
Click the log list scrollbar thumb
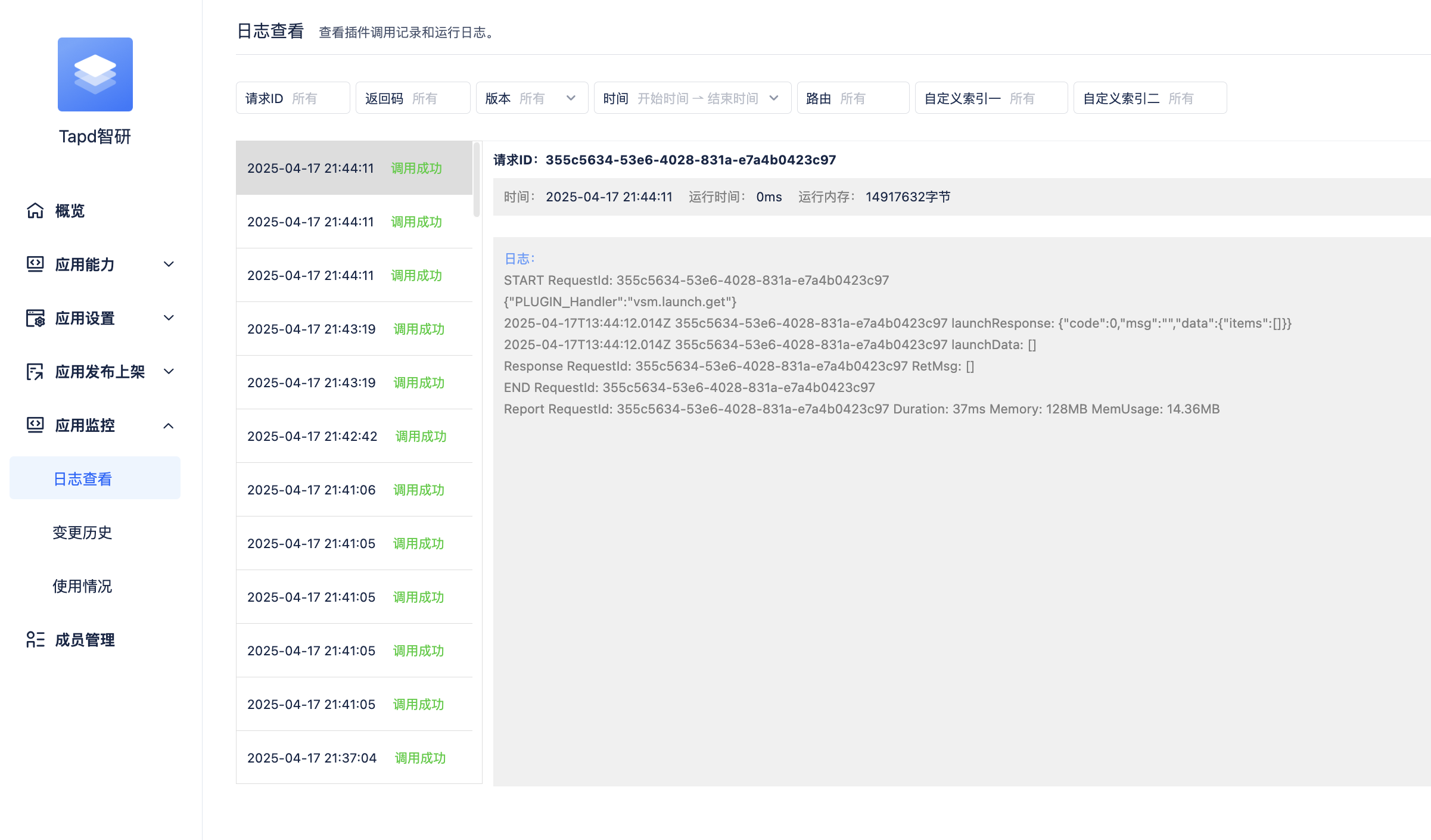477,179
